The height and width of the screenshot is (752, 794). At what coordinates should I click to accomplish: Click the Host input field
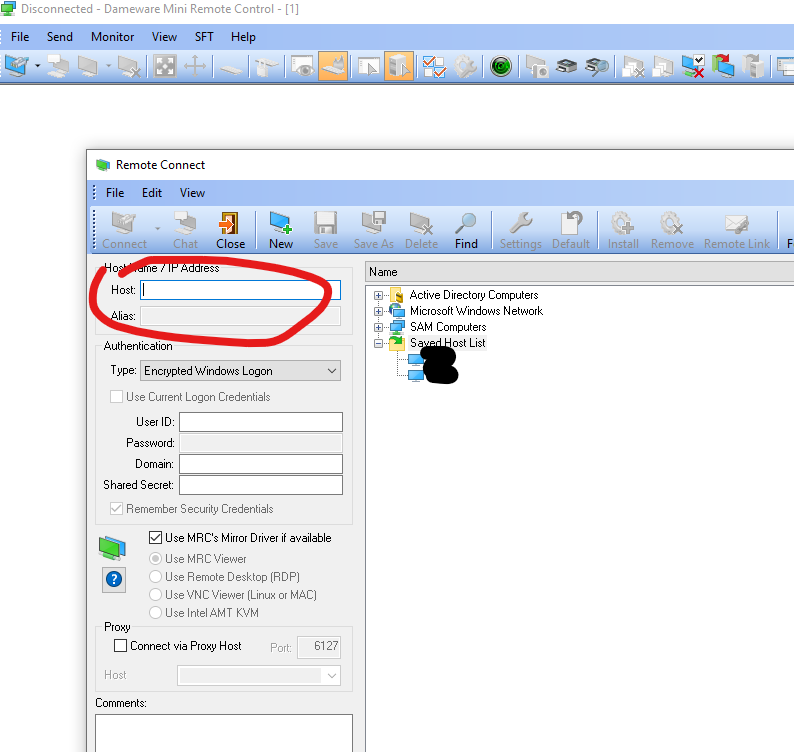click(x=241, y=290)
